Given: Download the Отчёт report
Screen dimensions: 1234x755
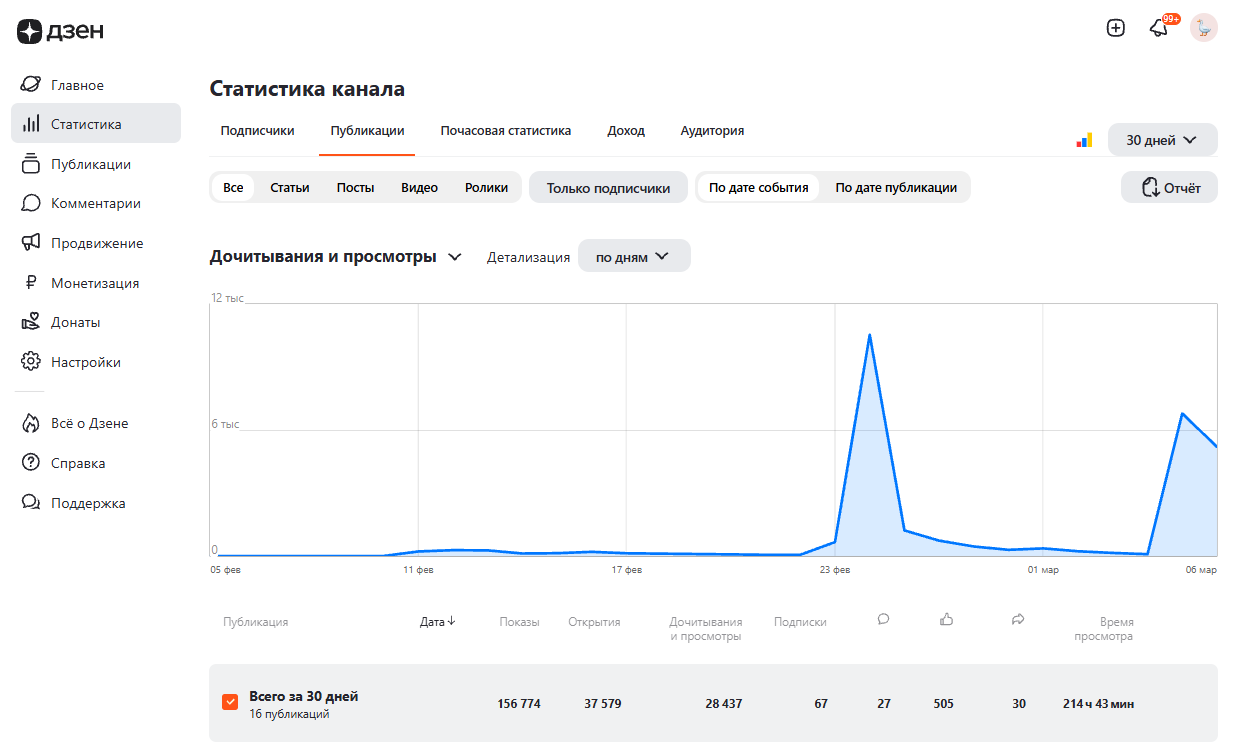Looking at the screenshot, I should (1169, 188).
